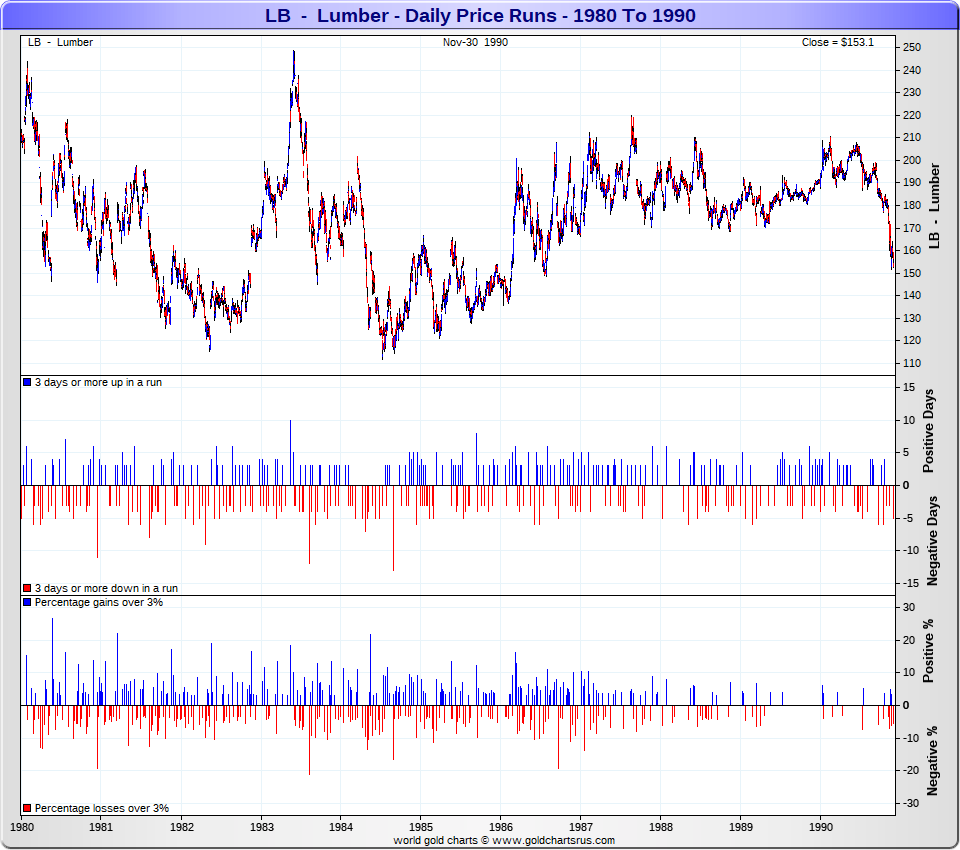The image size is (960, 850).
Task: Click the chart title 'Lumber - Daily Price Runs'
Action: pos(480,16)
